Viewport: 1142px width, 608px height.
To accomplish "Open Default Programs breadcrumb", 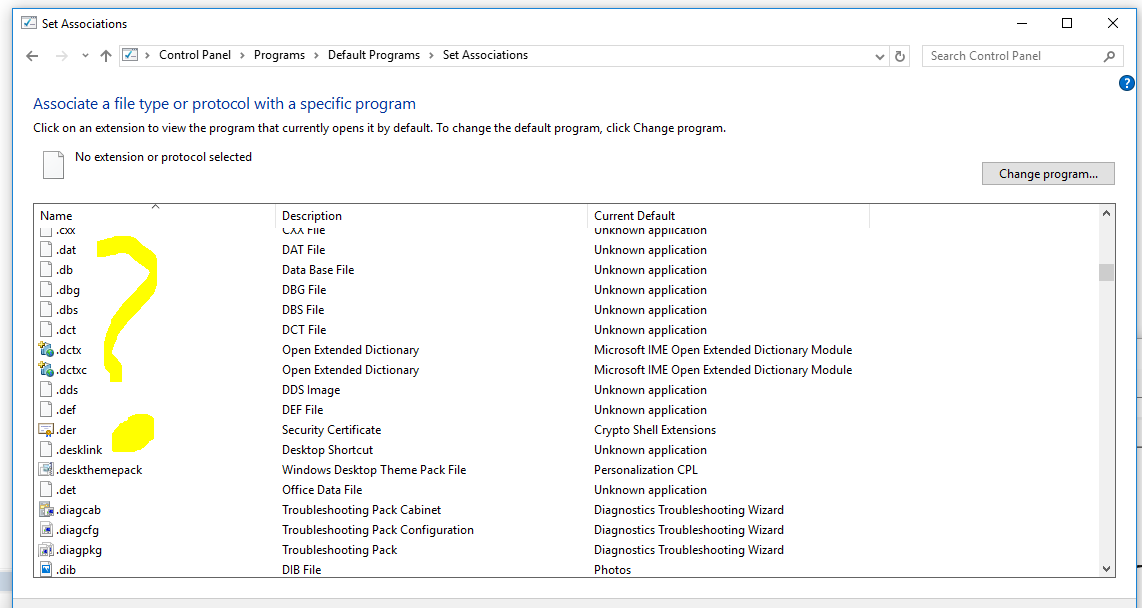I will [374, 55].
